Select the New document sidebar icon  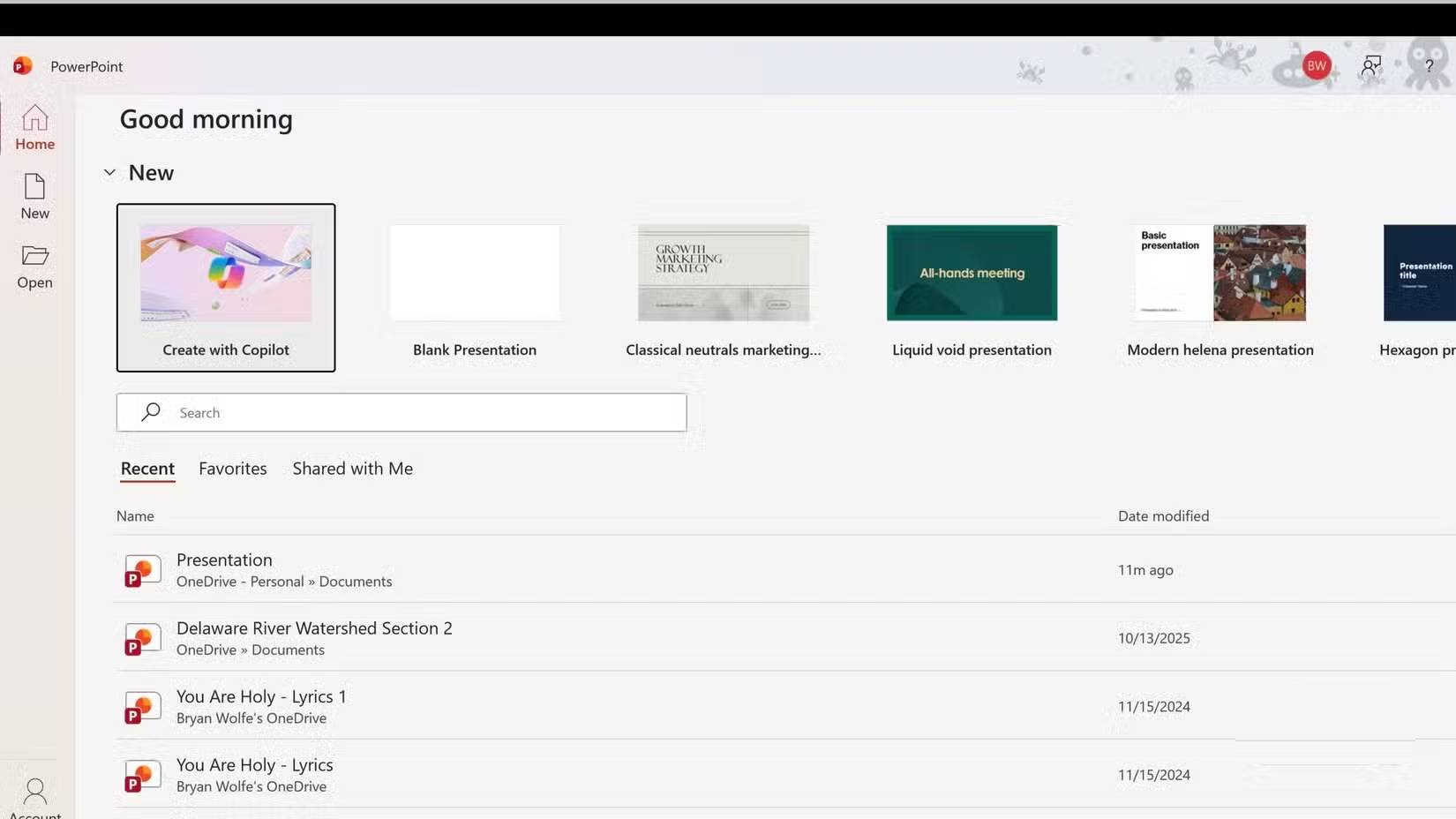click(34, 186)
